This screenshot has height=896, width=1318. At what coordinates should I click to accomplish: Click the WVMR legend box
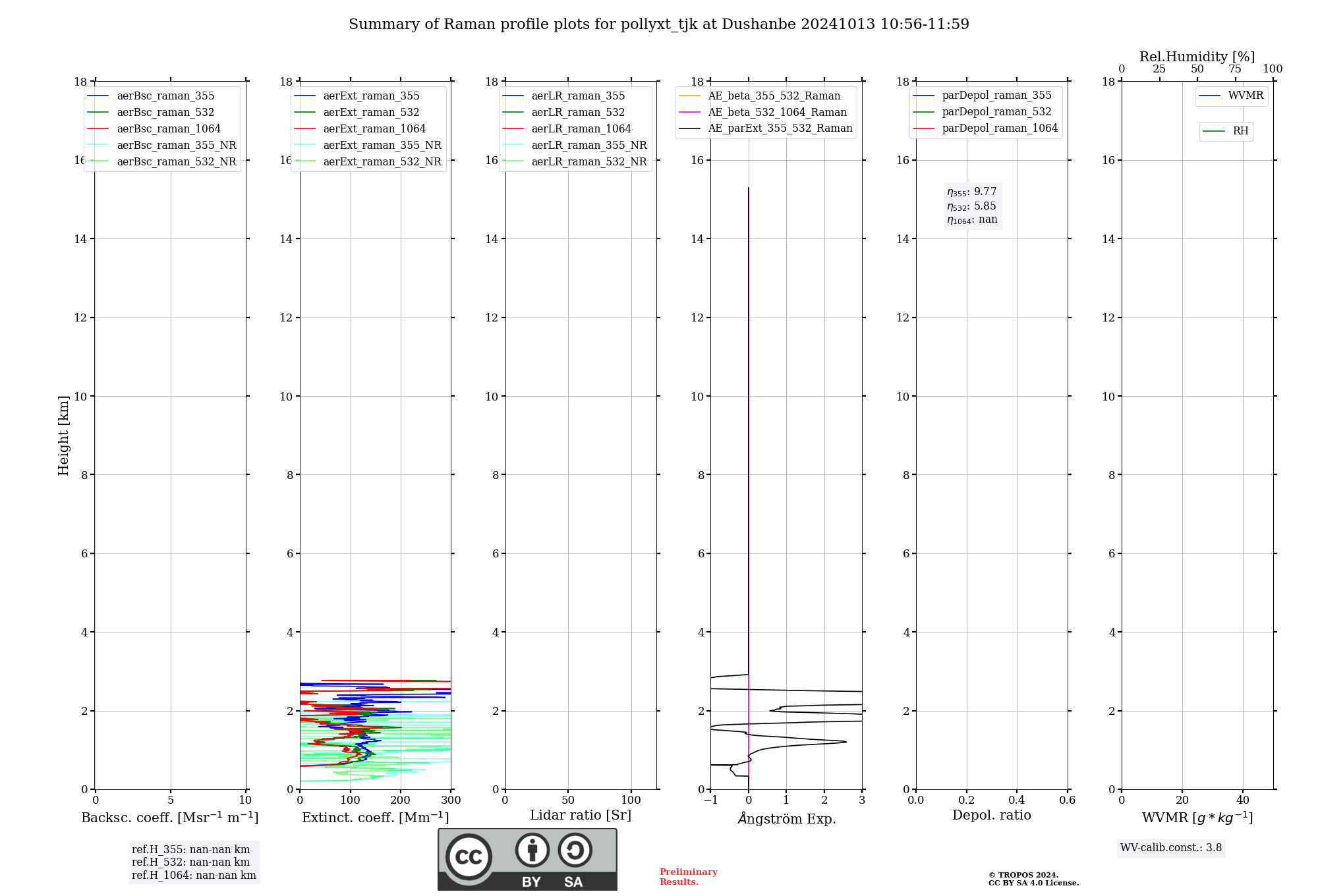point(1232,96)
